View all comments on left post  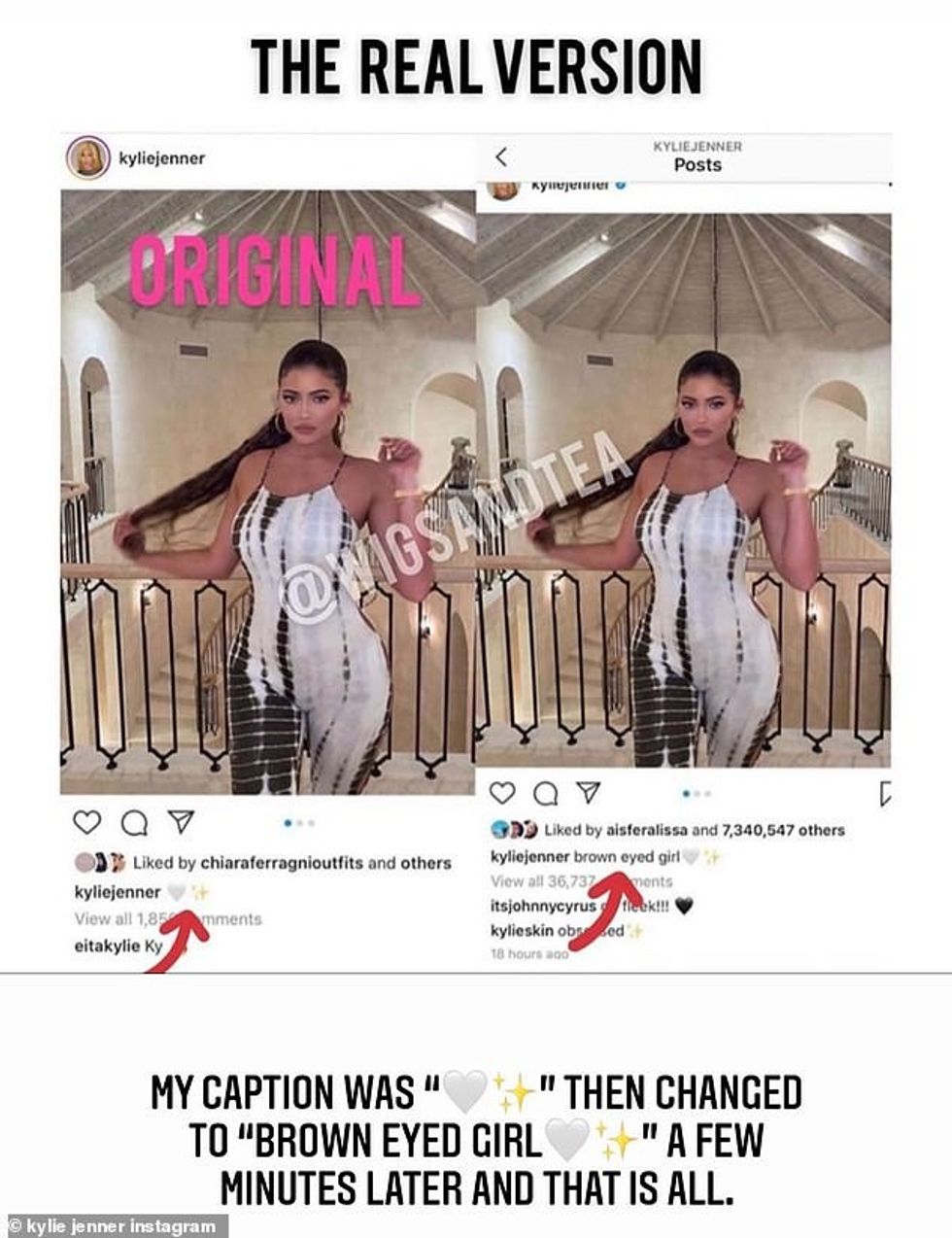coord(168,918)
